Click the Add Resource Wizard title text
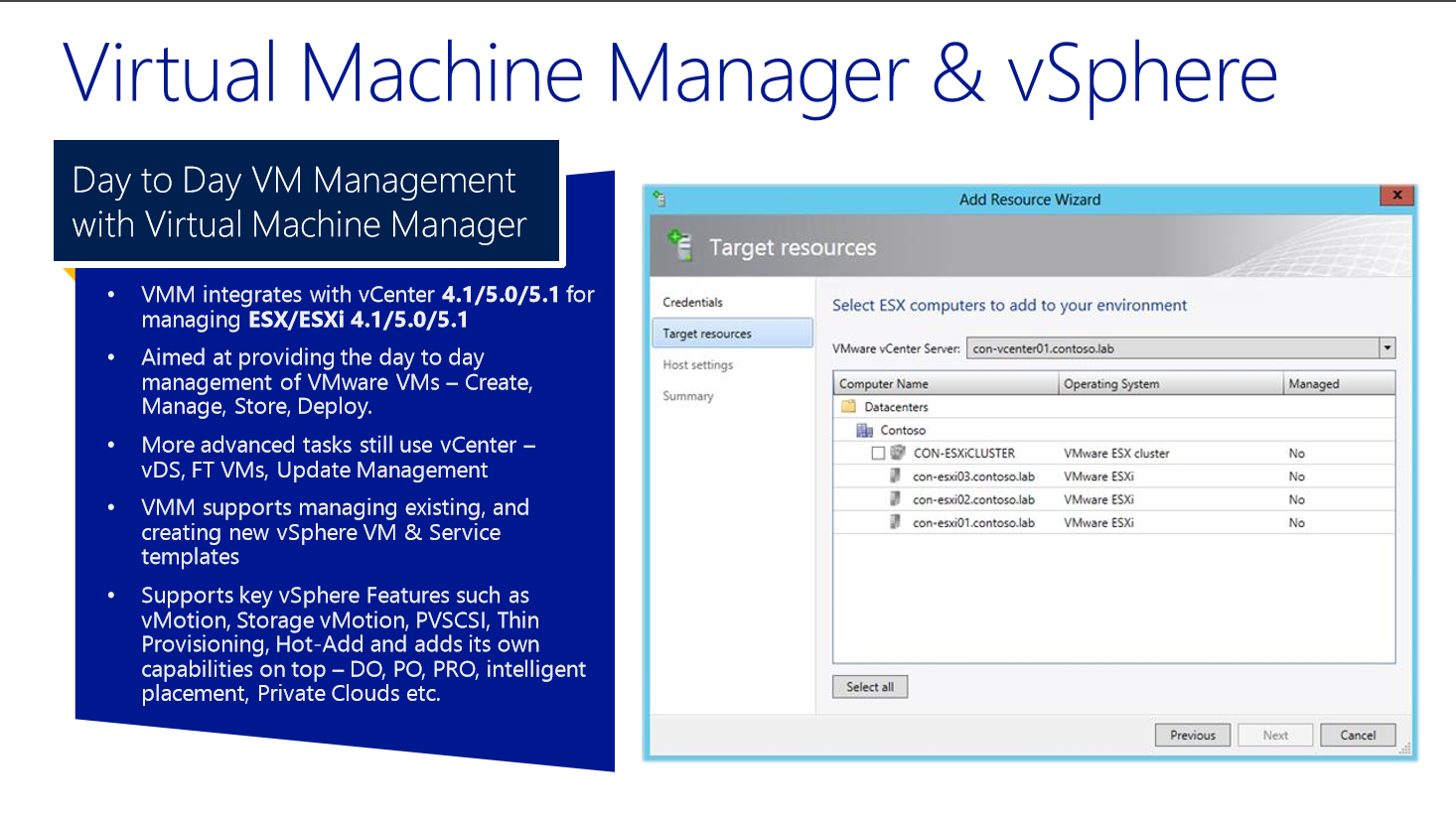Image resolution: width=1456 pixels, height=820 pixels. [1030, 200]
